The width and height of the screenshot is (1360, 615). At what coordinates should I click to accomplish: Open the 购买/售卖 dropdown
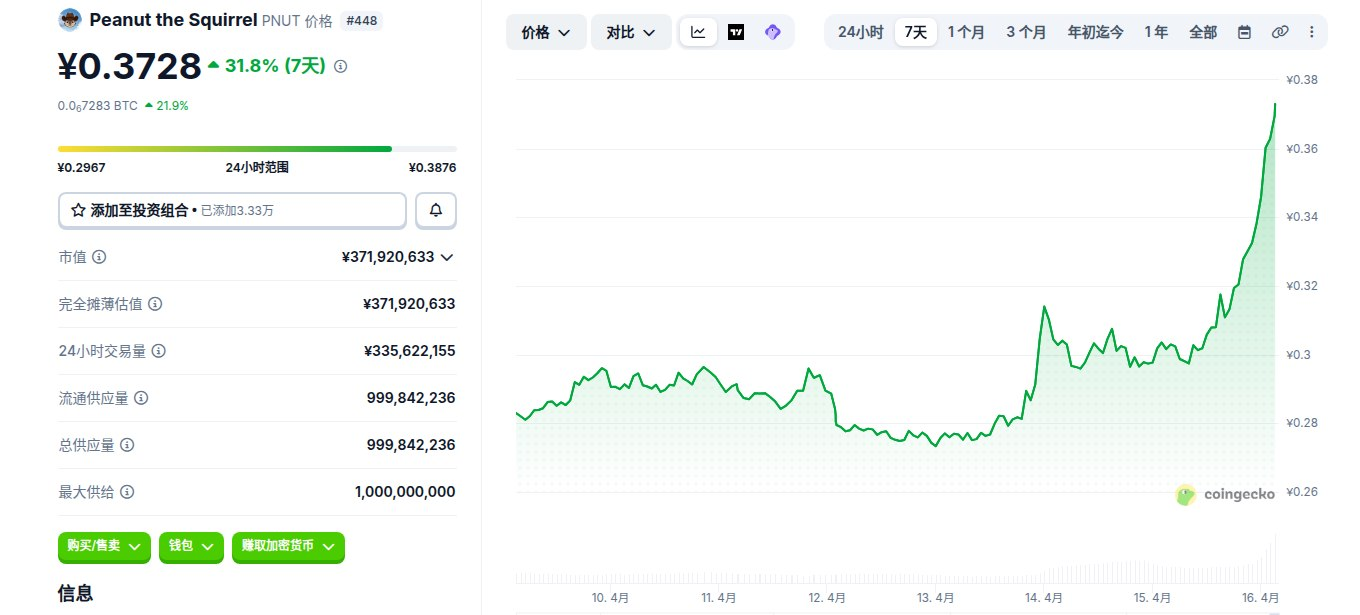click(105, 546)
